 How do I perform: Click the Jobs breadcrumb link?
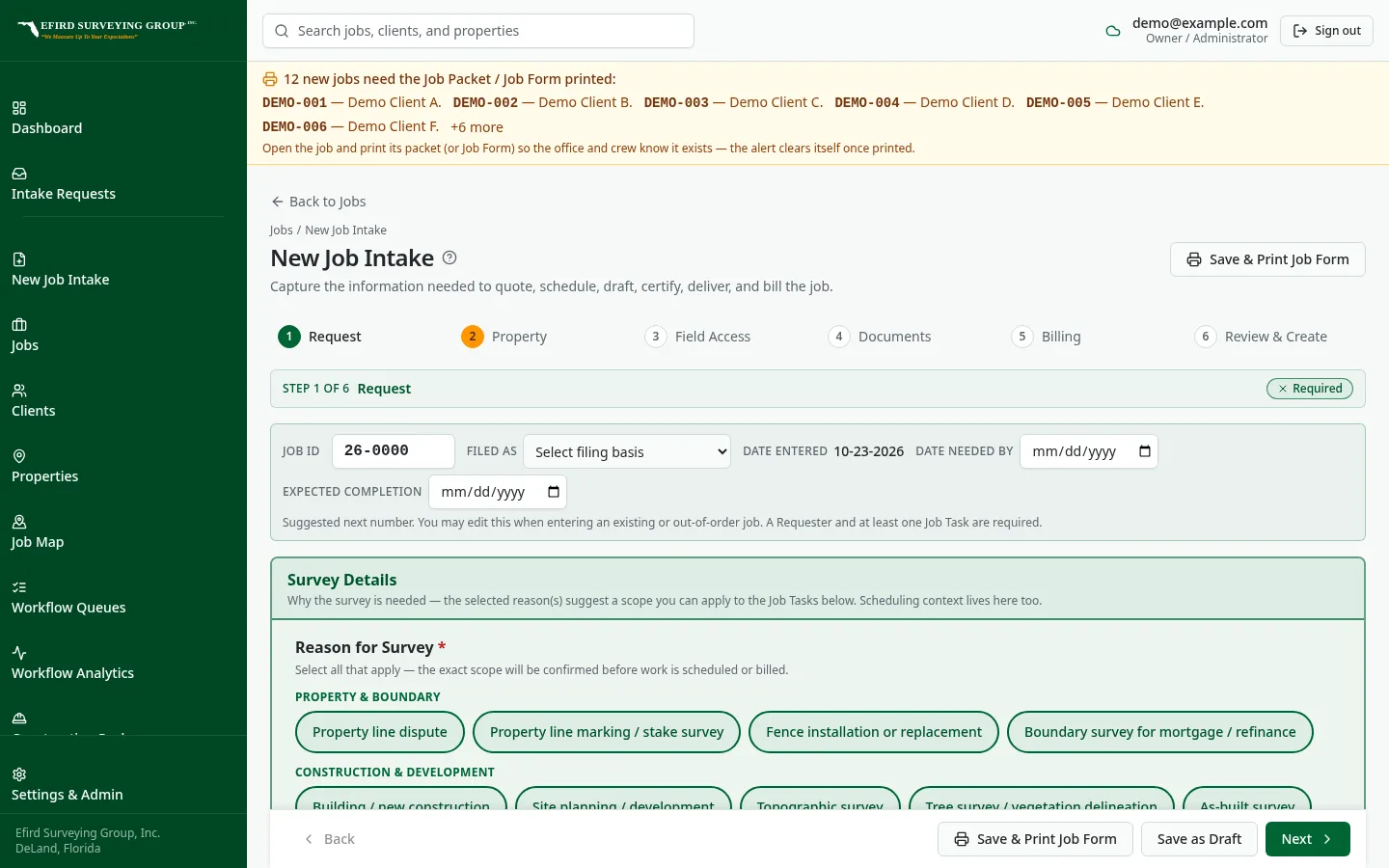(x=281, y=231)
